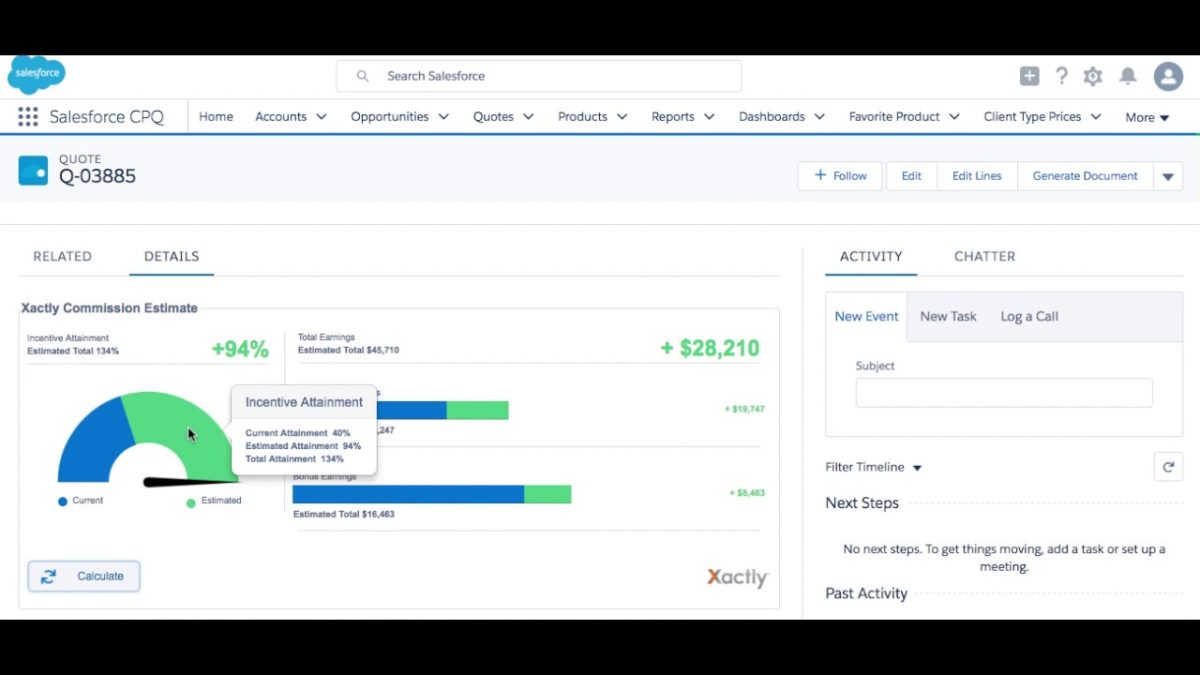Open the App Launcher grid icon
Viewport: 1200px width, 675px height.
[x=27, y=116]
